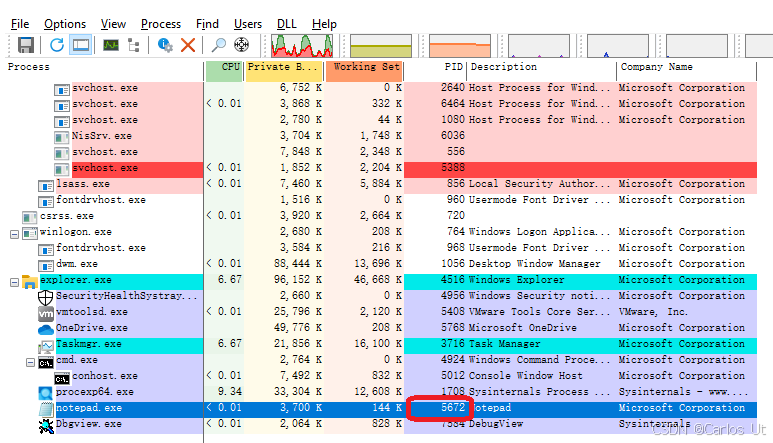The height and width of the screenshot is (443, 773).
Task: Select the red highlighted svchost.exe row
Action: [381, 168]
